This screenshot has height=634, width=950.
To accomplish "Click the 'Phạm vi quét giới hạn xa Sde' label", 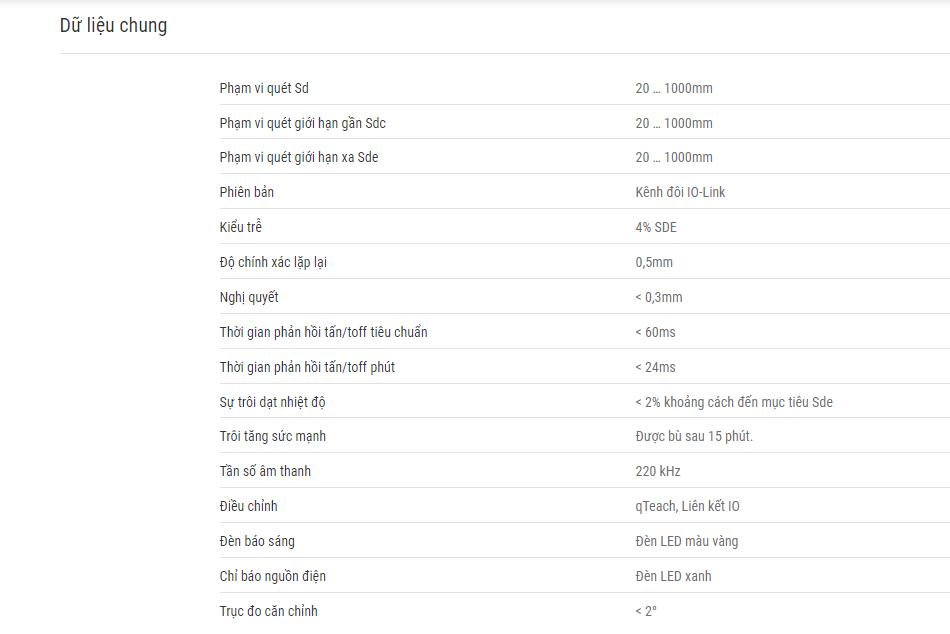I will click(299, 158).
